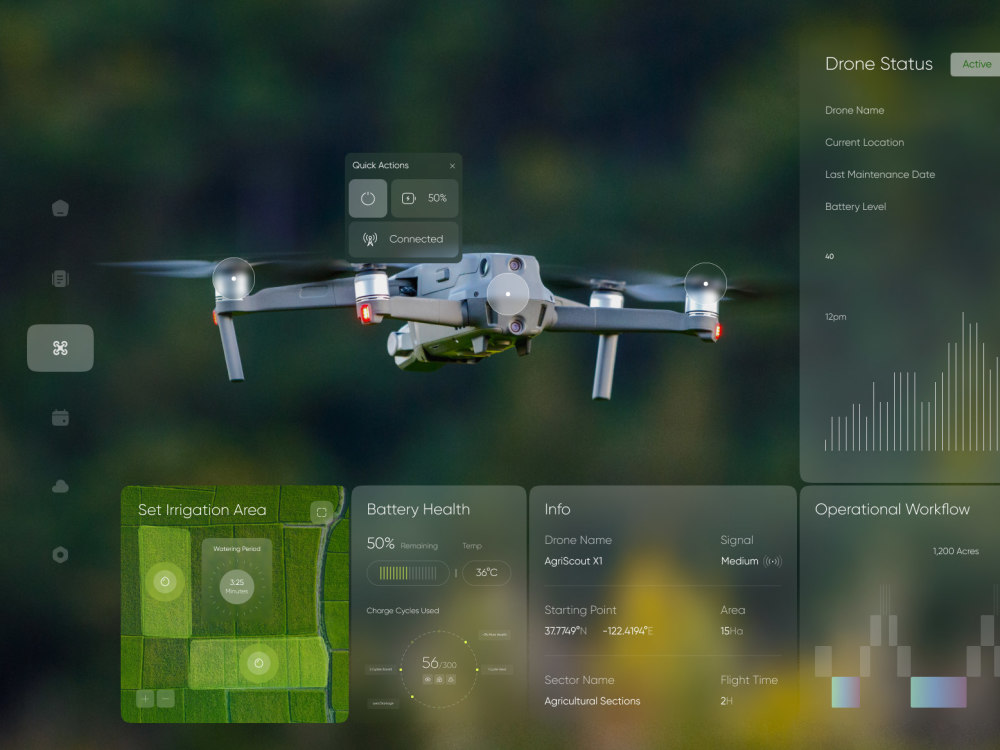Click the 37.7749°N starting point latitude
This screenshot has height=750, width=1000.
[x=566, y=631]
